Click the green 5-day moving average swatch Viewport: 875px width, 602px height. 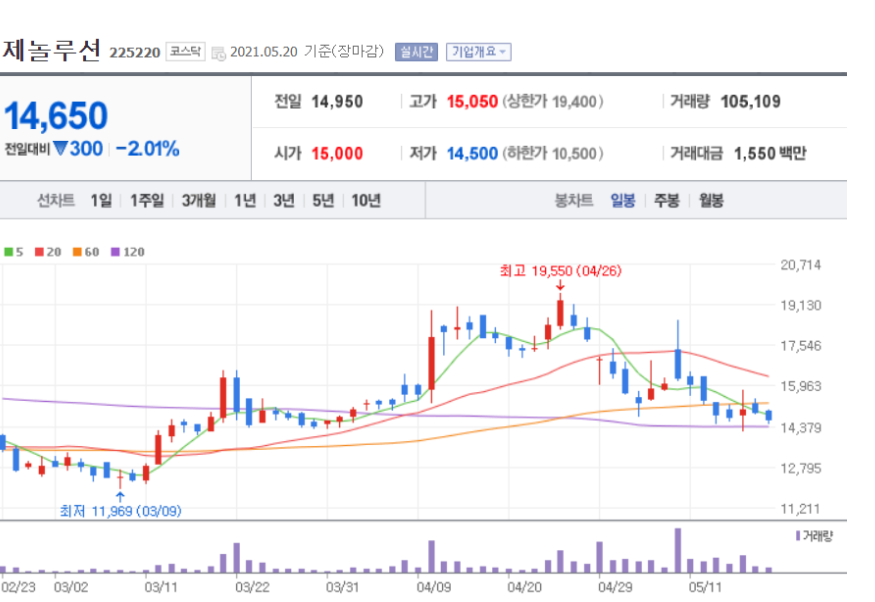pyautogui.click(x=8, y=252)
